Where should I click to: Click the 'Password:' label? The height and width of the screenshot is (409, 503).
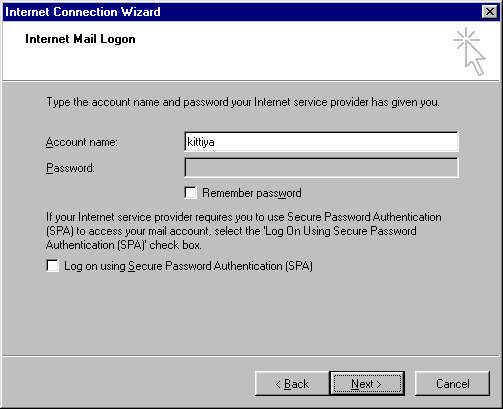click(x=70, y=168)
